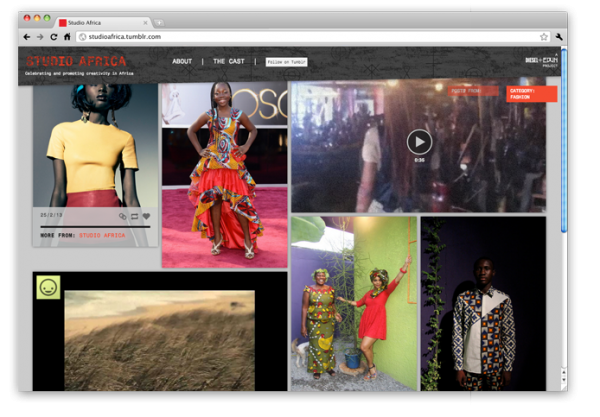
Task: Go to the browser home page icon
Action: [x=67, y=36]
